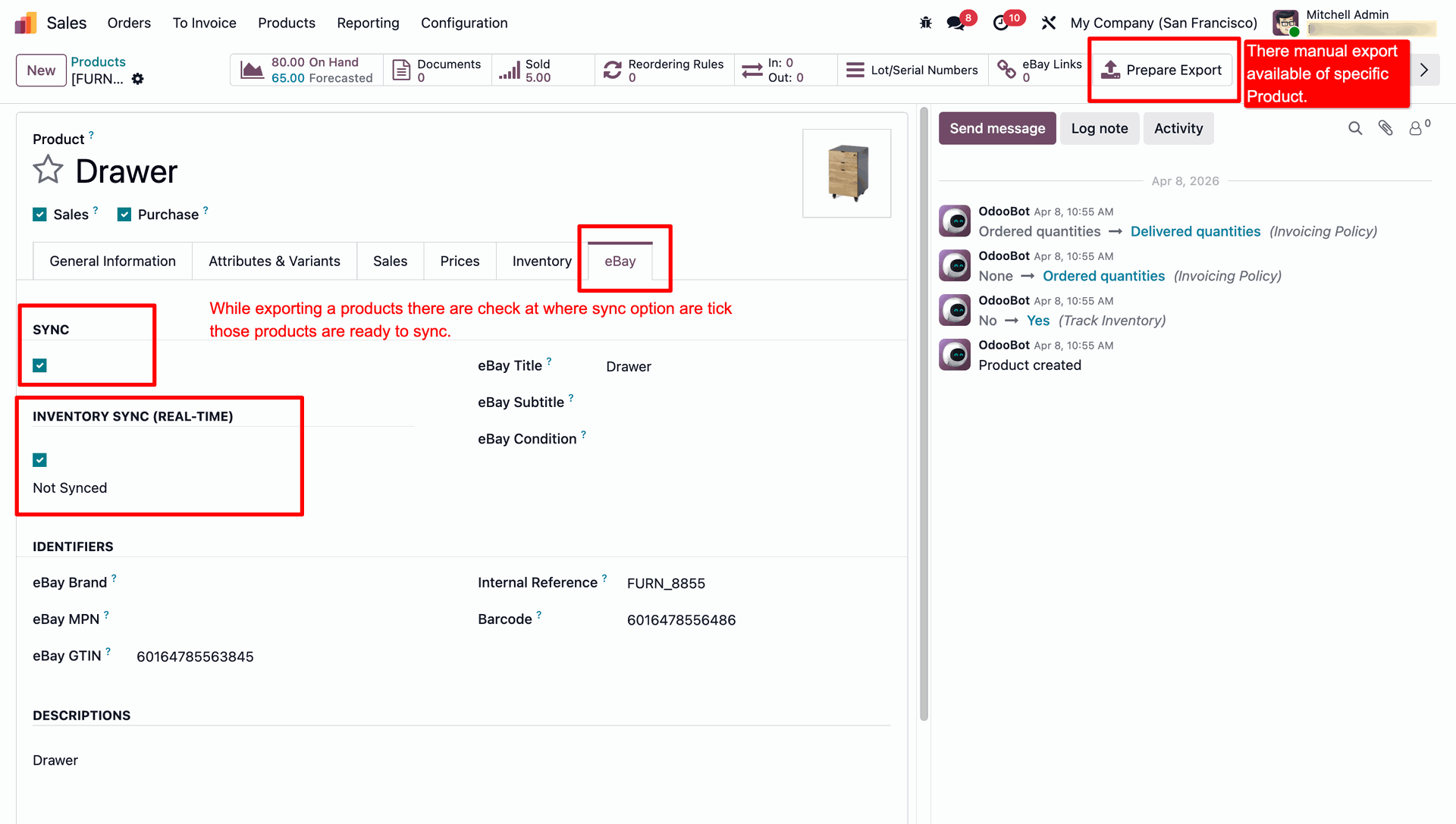Uncheck the Inventory Sync real-time checkbox

(40, 460)
